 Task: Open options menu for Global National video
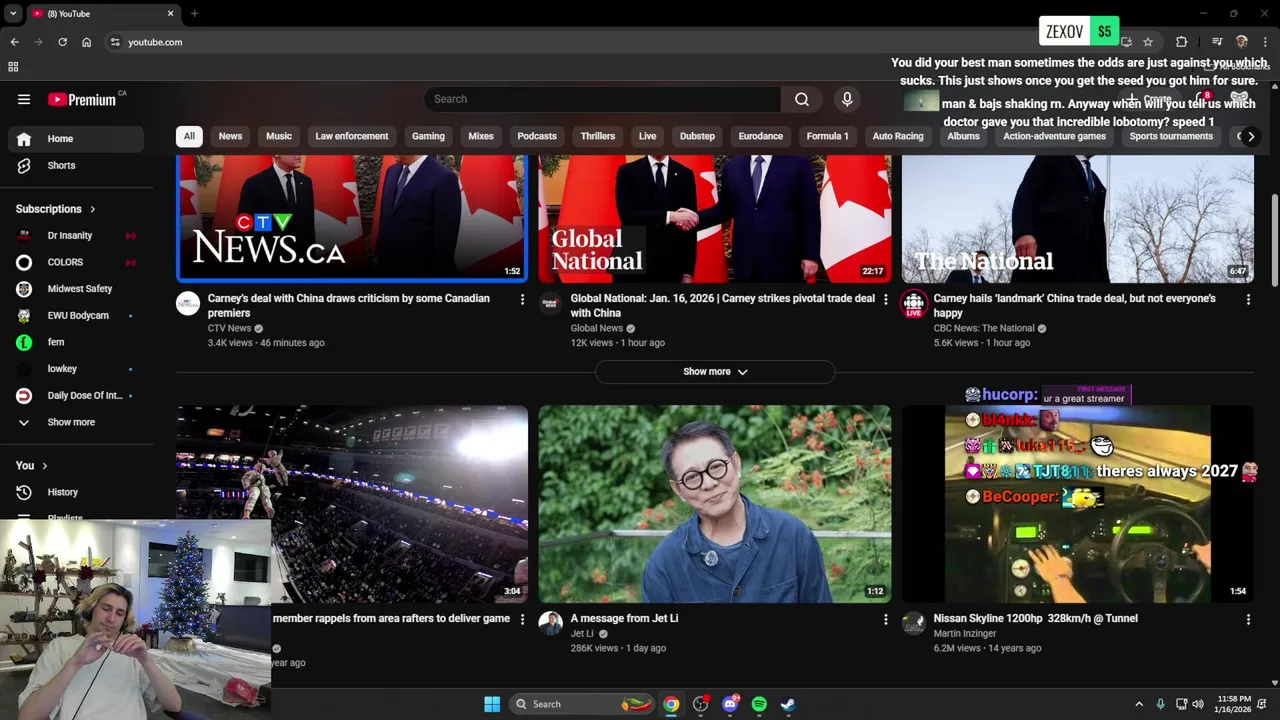coord(885,299)
